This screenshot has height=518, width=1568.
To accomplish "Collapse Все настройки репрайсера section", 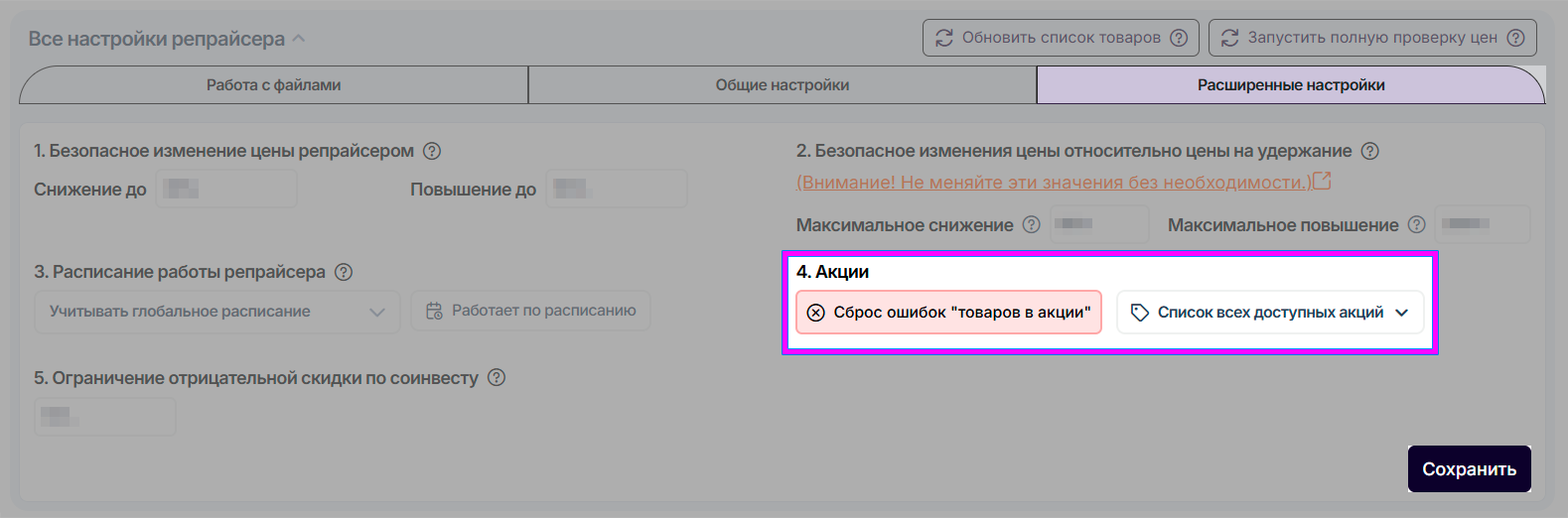I will pyautogui.click(x=299, y=39).
